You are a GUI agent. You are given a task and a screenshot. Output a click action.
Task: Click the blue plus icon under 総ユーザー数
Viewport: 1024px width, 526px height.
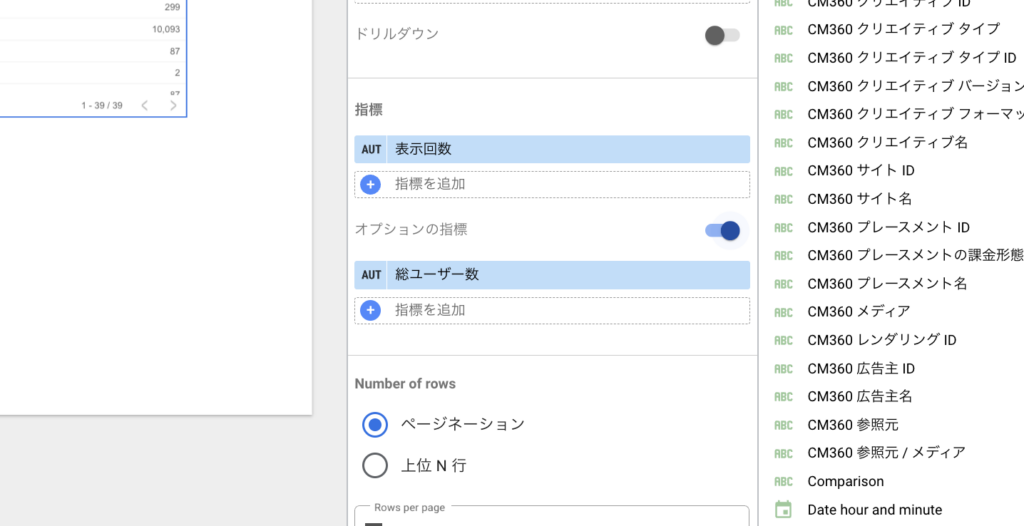click(x=370, y=310)
